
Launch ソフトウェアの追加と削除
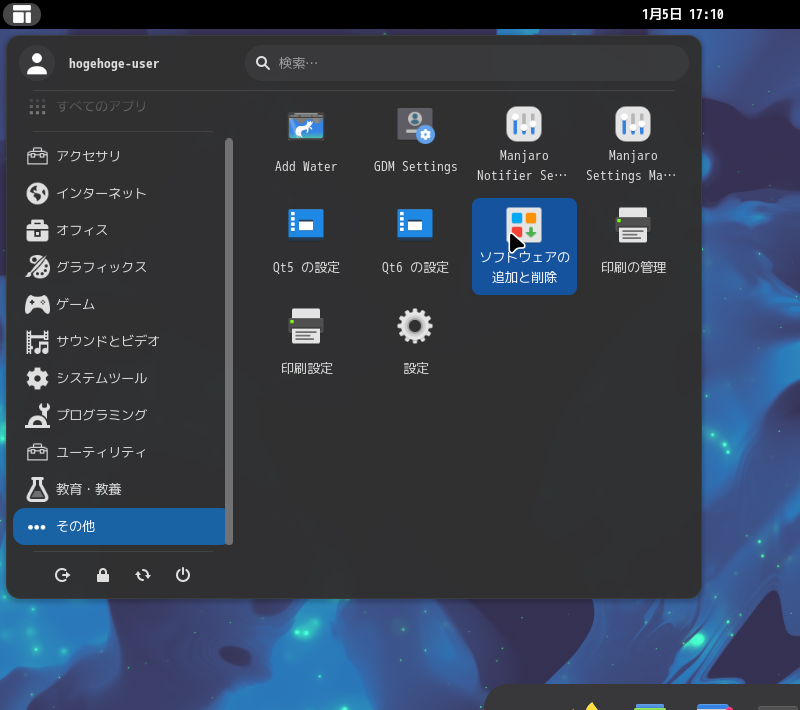click(x=524, y=245)
